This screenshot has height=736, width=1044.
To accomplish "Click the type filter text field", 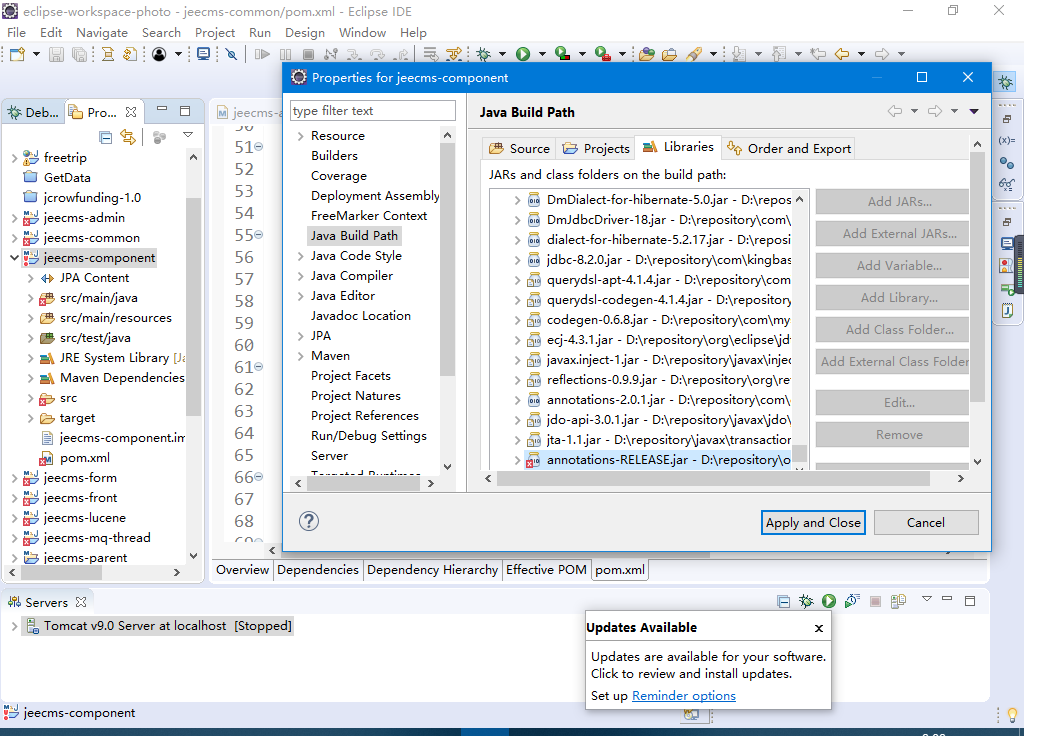I will coord(372,111).
